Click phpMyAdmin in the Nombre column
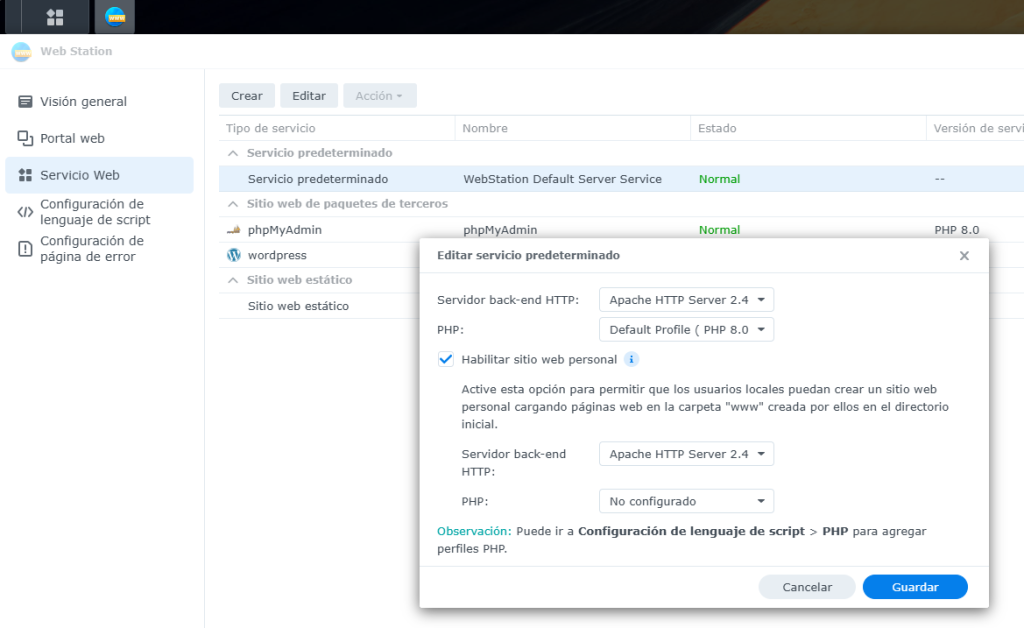The image size is (1024, 628). [x=500, y=230]
